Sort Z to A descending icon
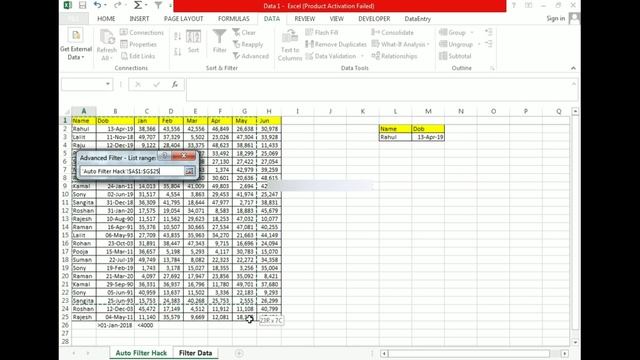 [x=178, y=52]
